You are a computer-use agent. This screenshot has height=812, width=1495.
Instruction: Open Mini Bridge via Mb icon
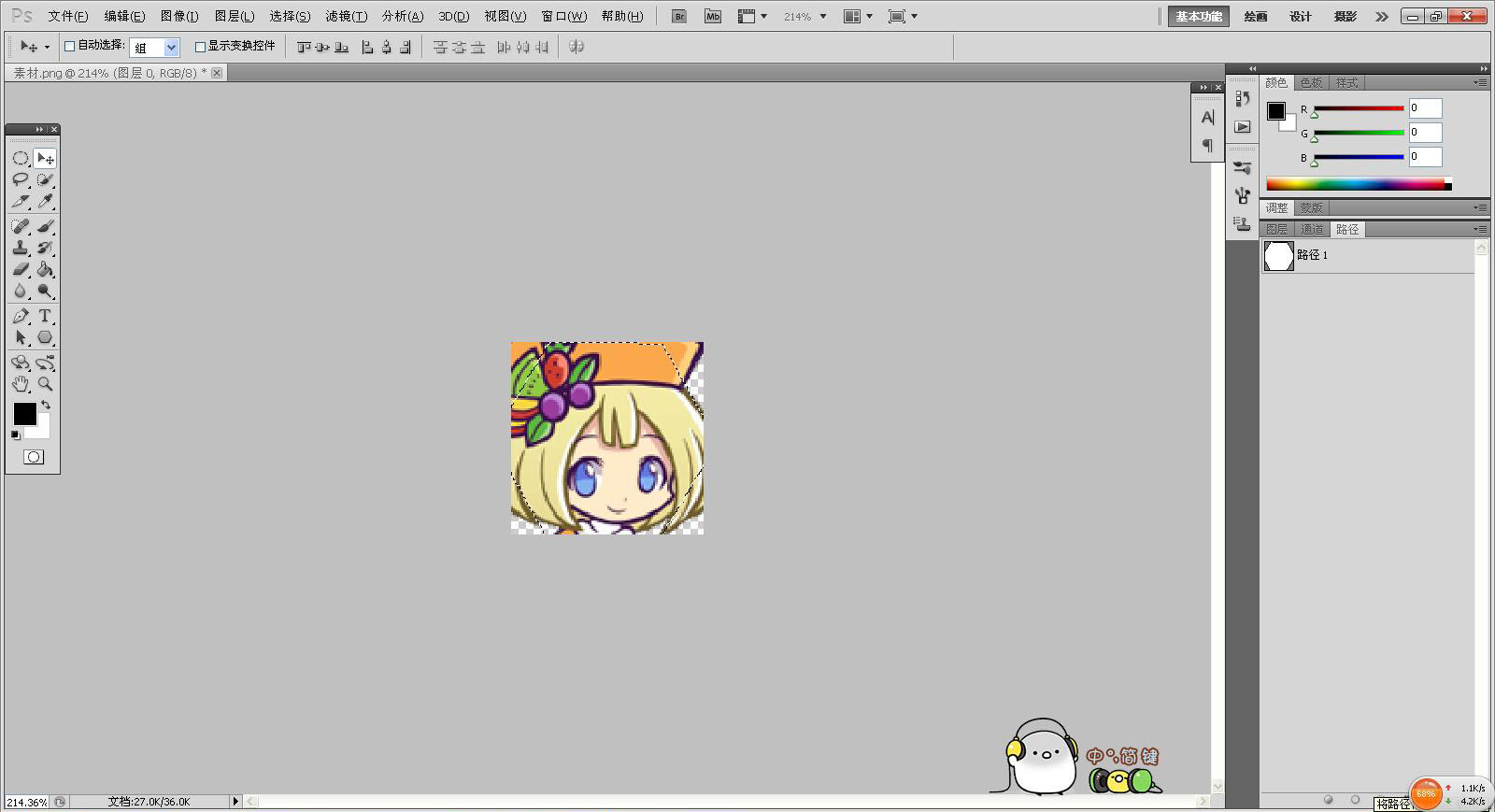(x=713, y=16)
